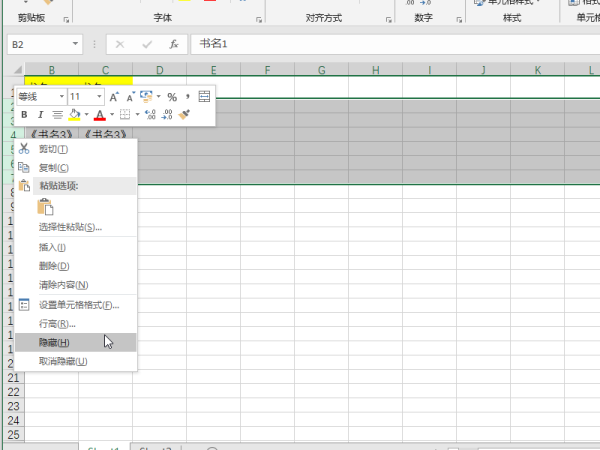Viewport: 600px width, 450px height.
Task: Click 行高(R) in the context menu
Action: [x=56, y=323]
